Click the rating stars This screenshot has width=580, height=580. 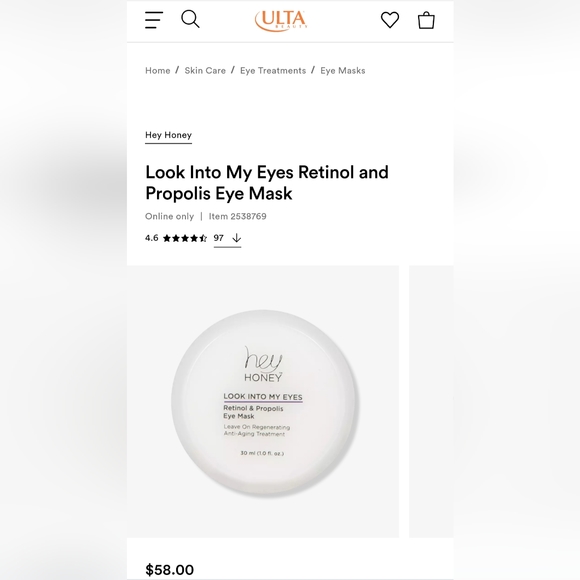coord(185,238)
